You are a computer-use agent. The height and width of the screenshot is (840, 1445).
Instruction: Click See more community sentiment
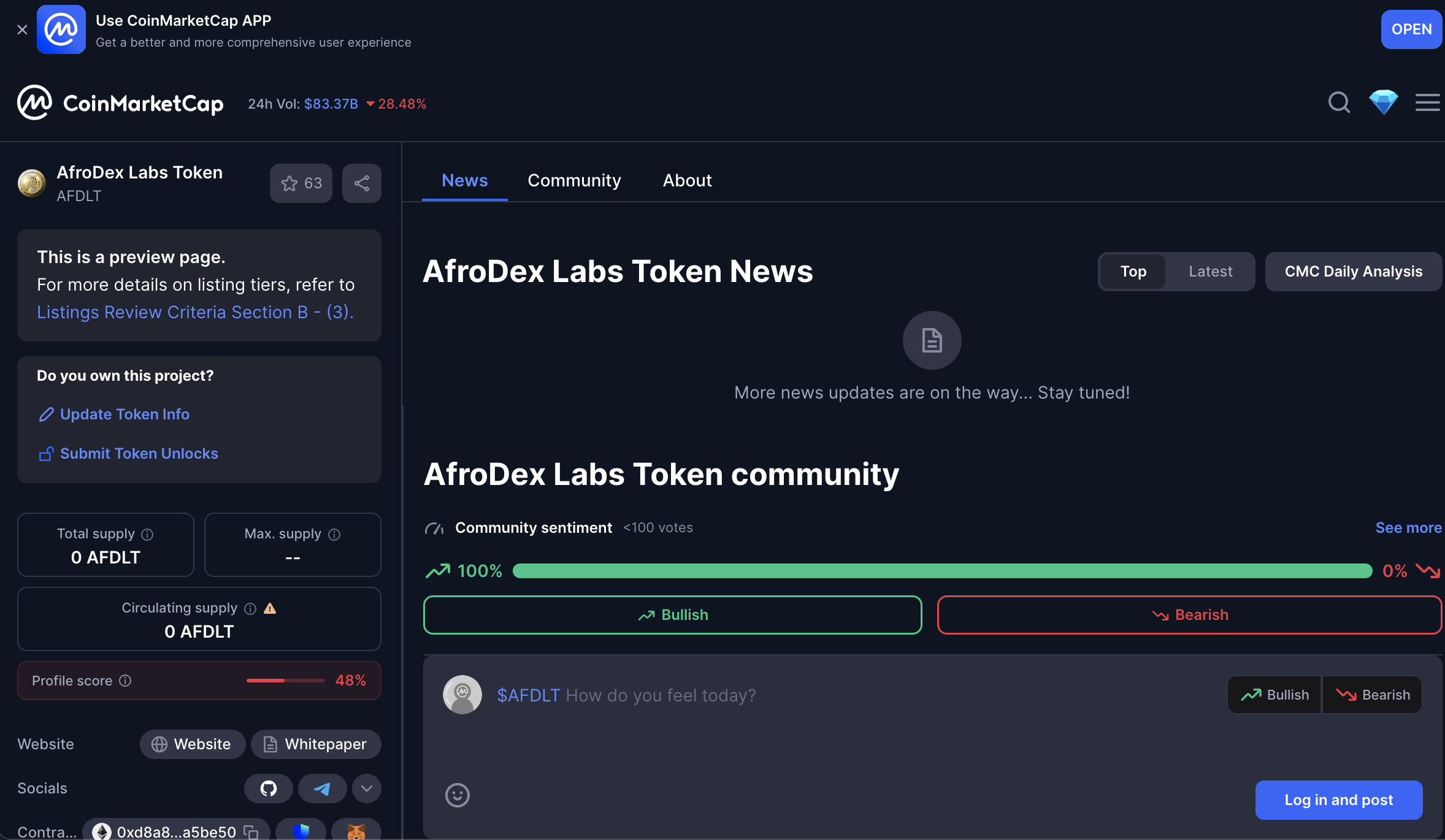[1409, 528]
